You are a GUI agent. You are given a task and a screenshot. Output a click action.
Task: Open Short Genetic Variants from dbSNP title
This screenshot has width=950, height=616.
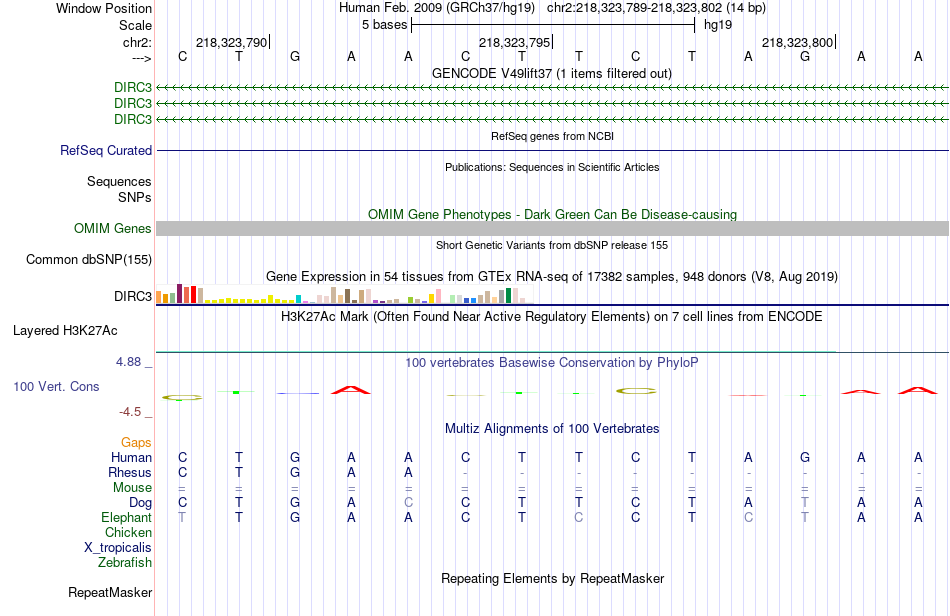[552, 245]
